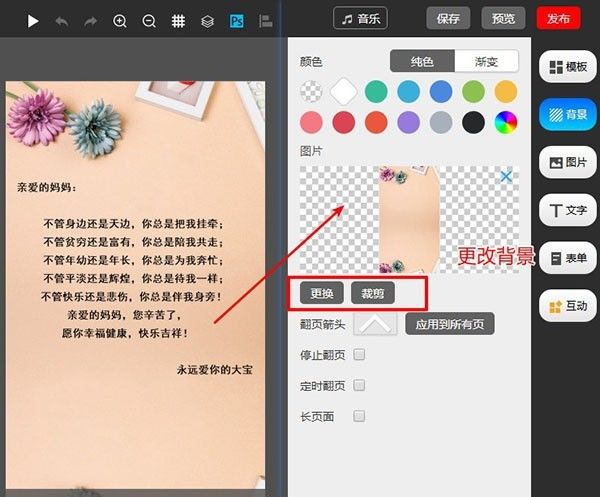Click the play preview icon
The height and width of the screenshot is (497, 600).
(33, 21)
